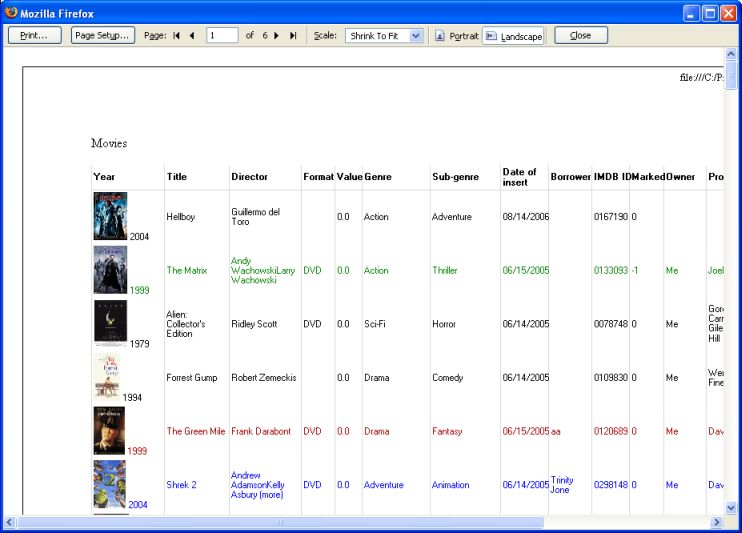Click the year '1979' text
This screenshot has height=533, width=742.
tap(140, 344)
